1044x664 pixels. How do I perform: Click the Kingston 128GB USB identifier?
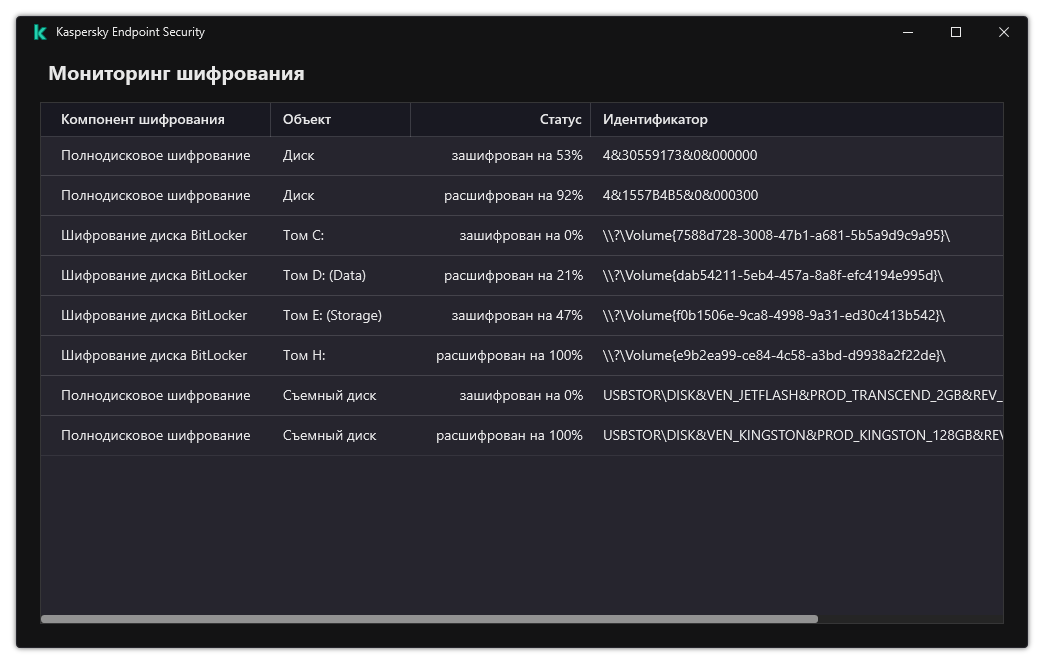coord(801,435)
